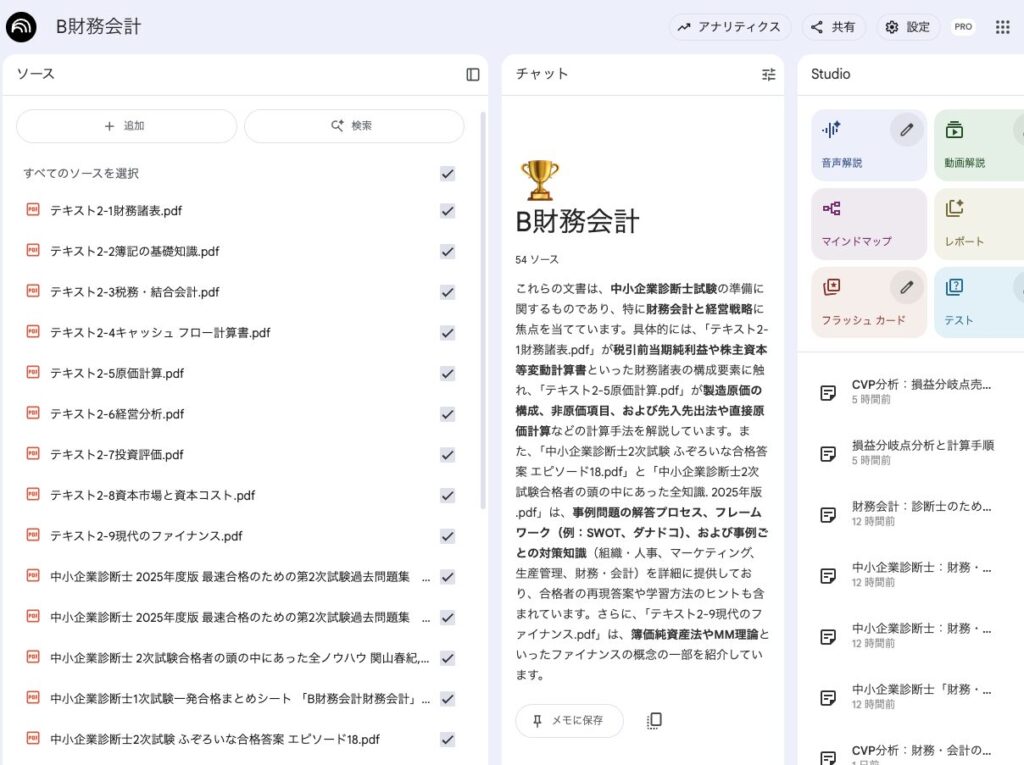Open アナリティクス from the top bar
Image resolution: width=1024 pixels, height=765 pixels.
tap(730, 27)
